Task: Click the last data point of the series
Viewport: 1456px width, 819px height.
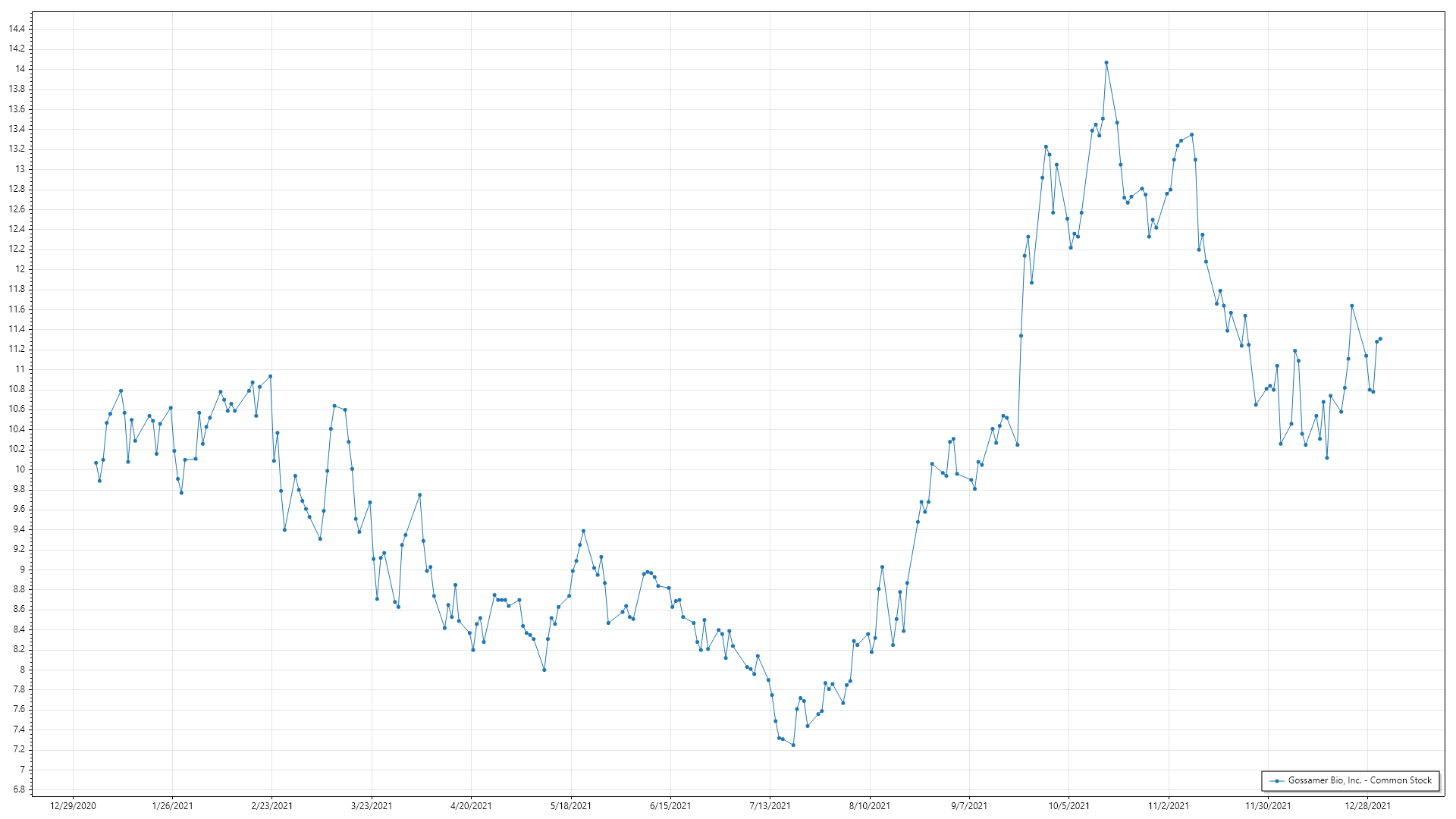Action: coord(1380,339)
